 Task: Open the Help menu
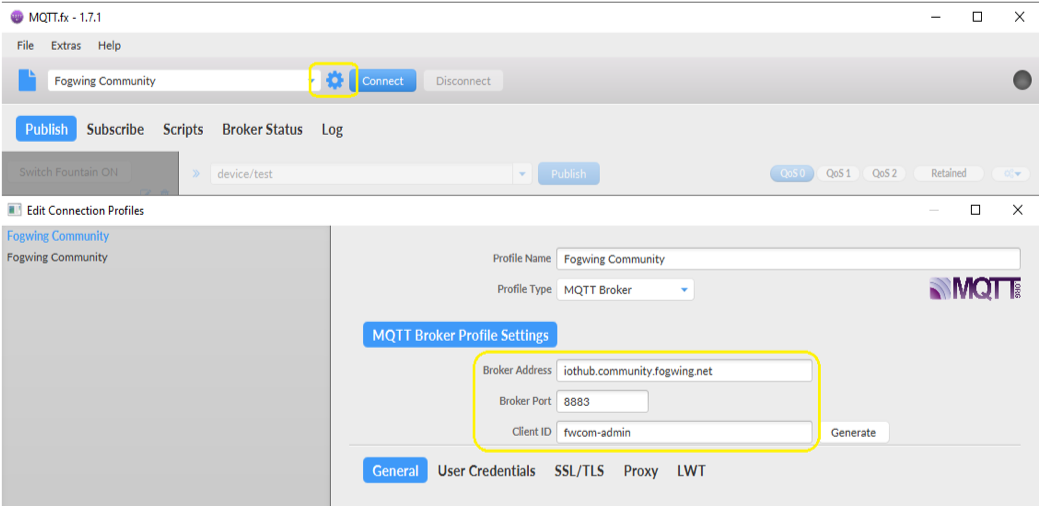tap(109, 46)
